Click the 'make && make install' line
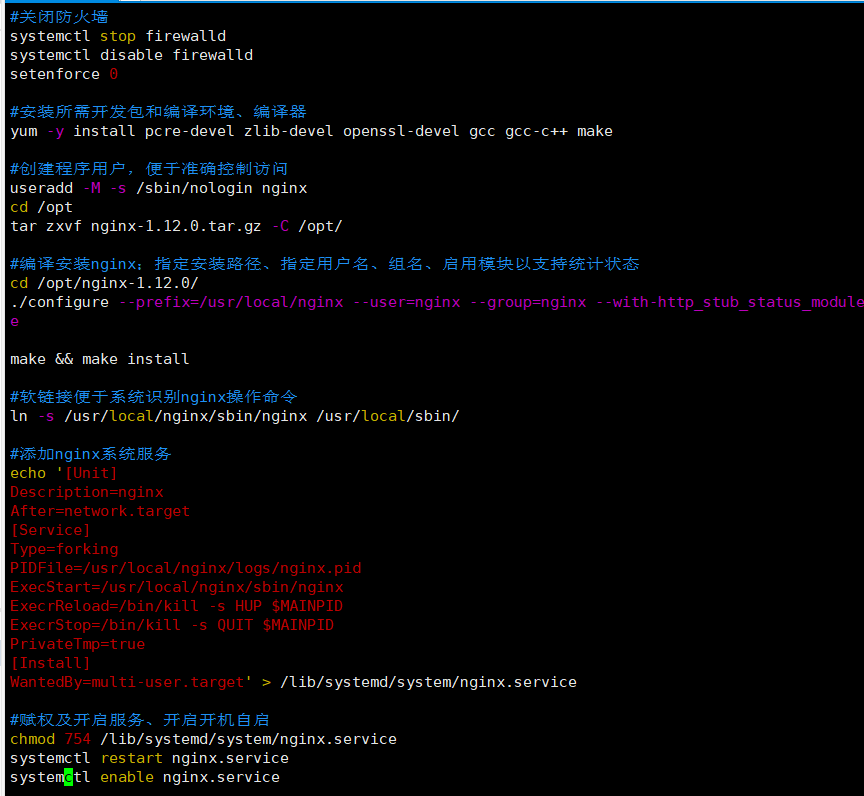 point(100,359)
